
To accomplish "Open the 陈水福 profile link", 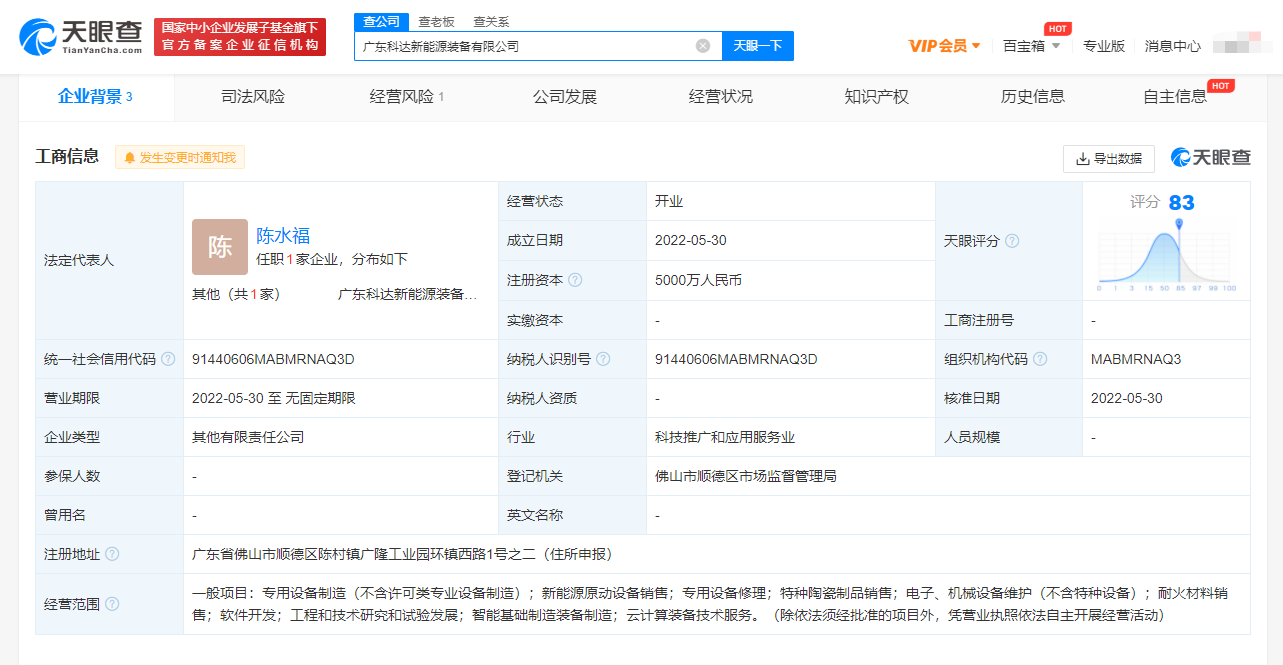I will pos(283,236).
